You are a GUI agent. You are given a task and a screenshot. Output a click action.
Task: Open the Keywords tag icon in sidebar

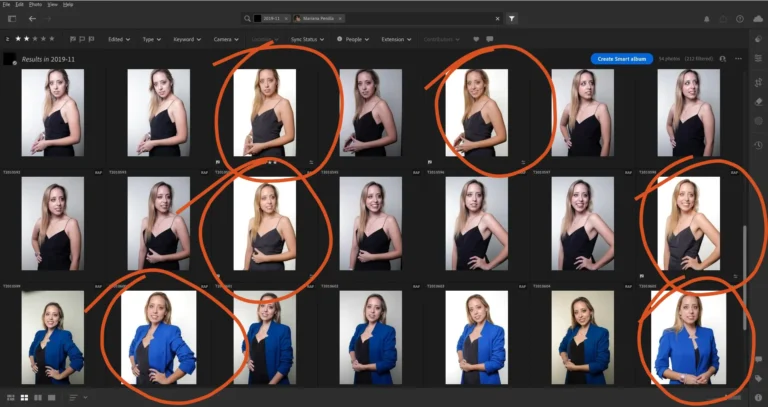(x=758, y=378)
